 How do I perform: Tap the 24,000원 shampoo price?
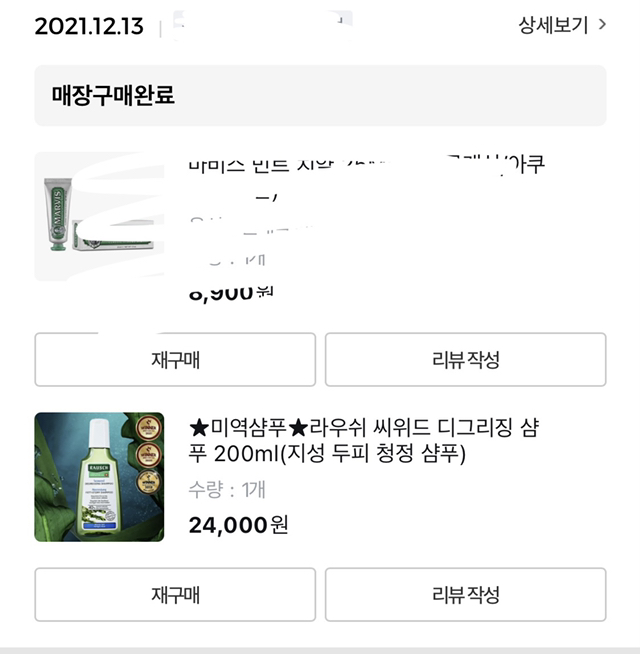click(238, 524)
